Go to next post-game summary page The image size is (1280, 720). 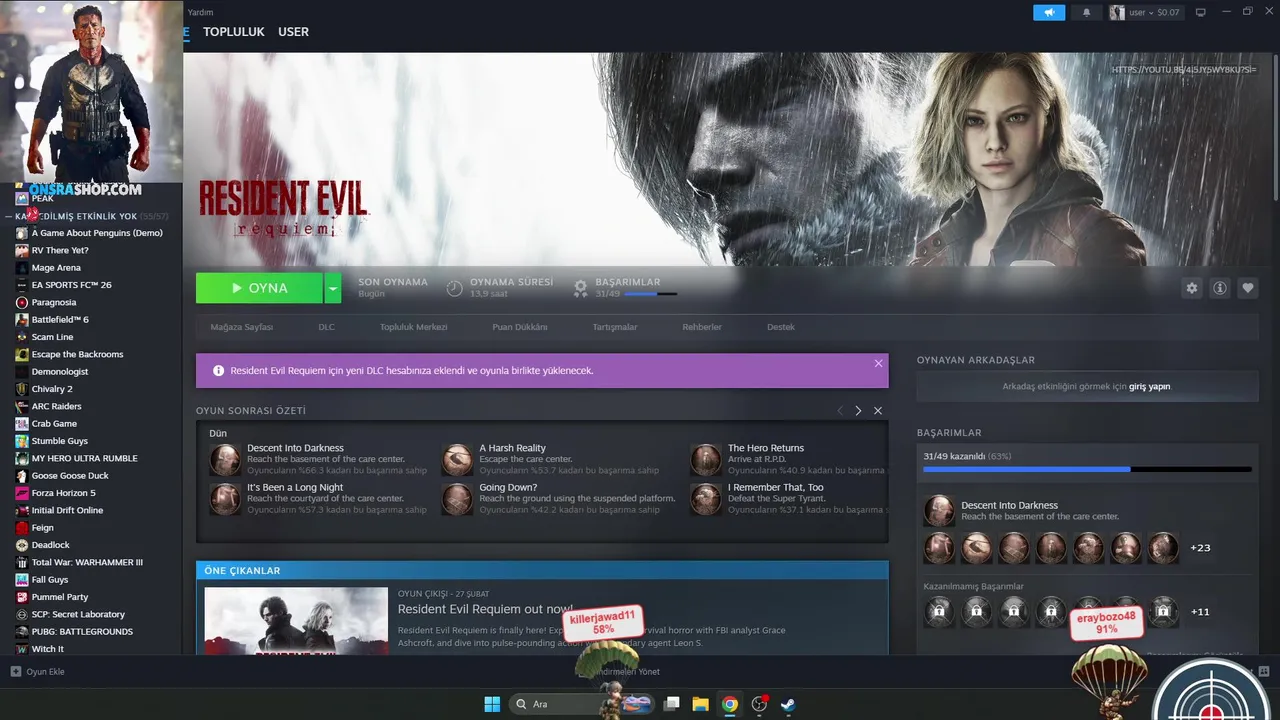click(x=858, y=411)
